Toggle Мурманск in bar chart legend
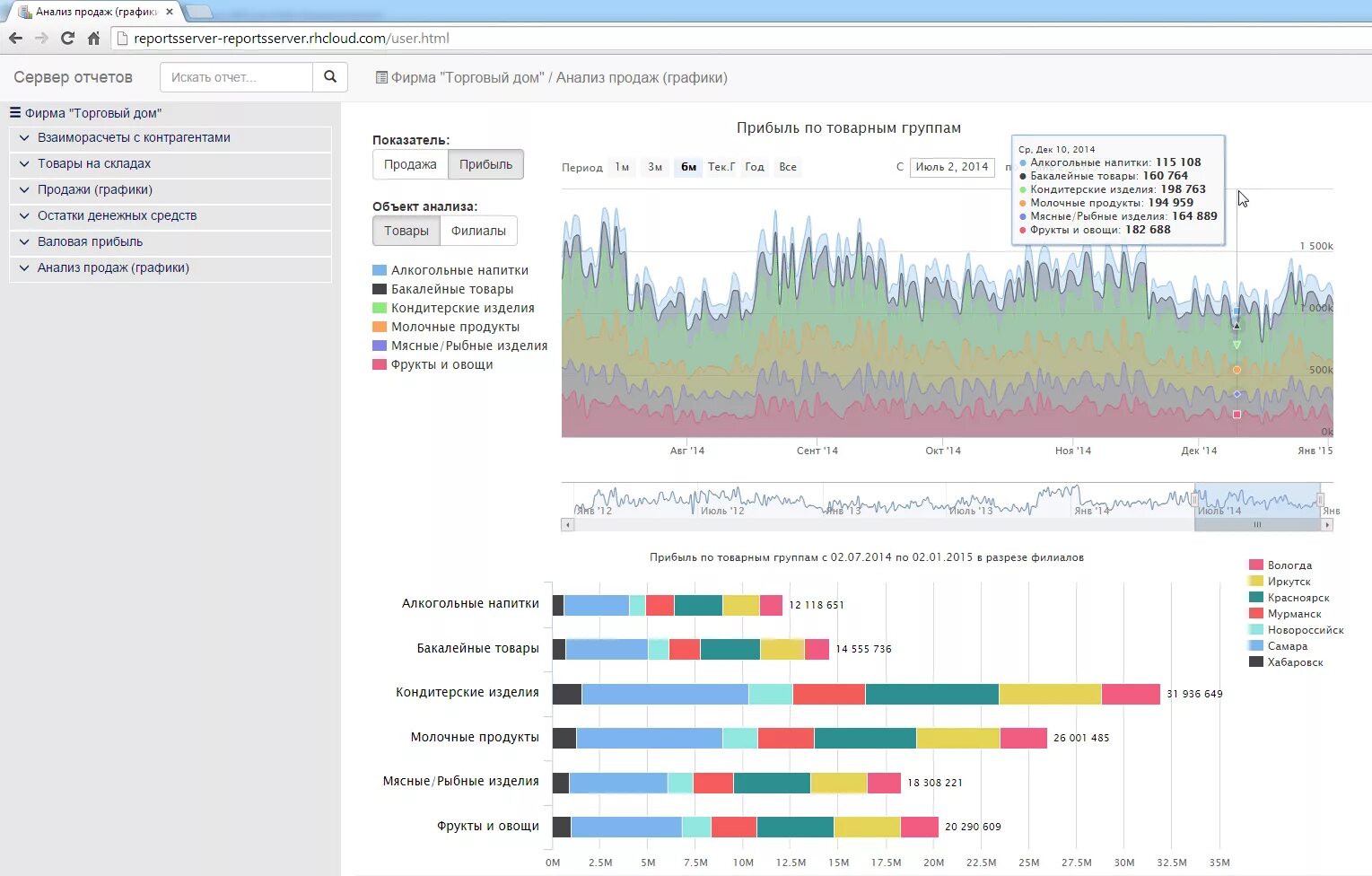The height and width of the screenshot is (876, 1372). [x=1285, y=614]
